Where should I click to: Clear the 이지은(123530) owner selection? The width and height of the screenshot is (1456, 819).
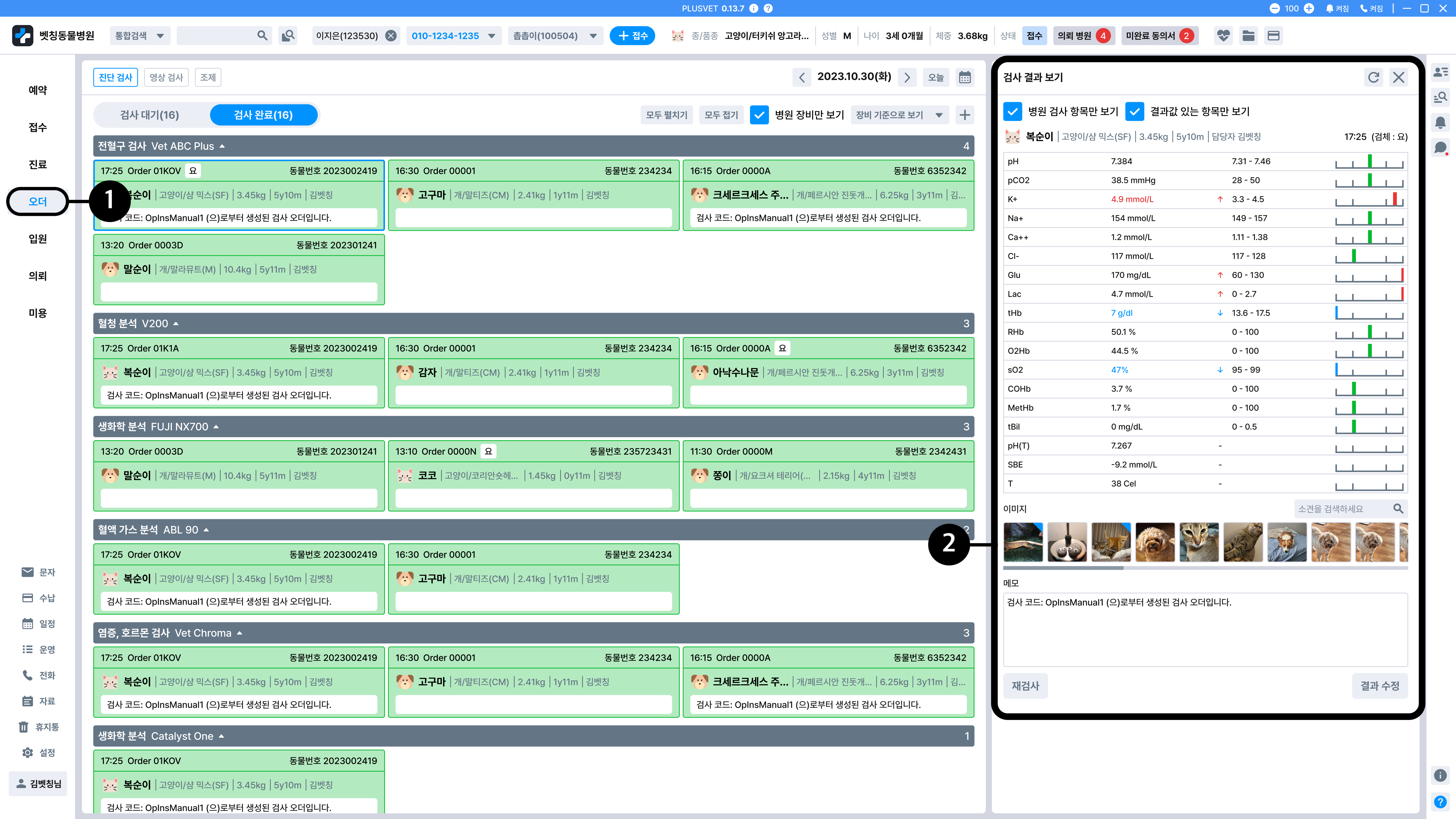pyautogui.click(x=391, y=36)
